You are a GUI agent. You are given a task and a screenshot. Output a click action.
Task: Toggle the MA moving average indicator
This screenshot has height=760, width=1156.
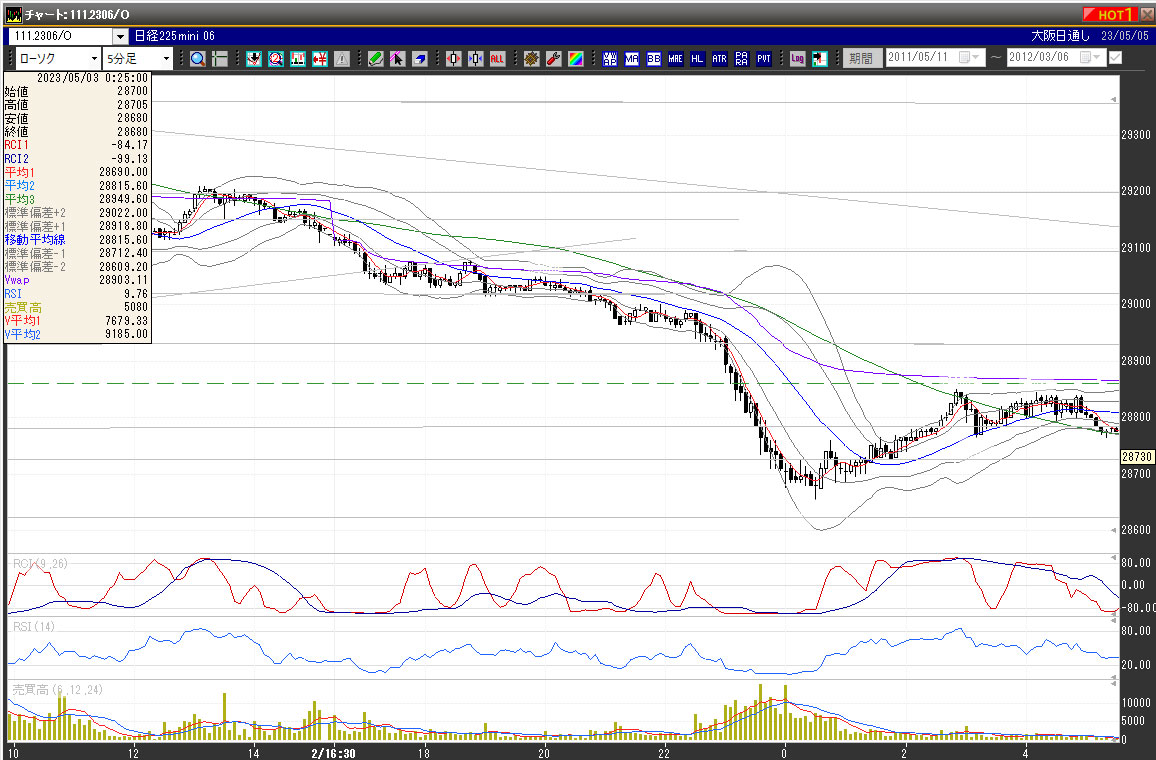632,59
